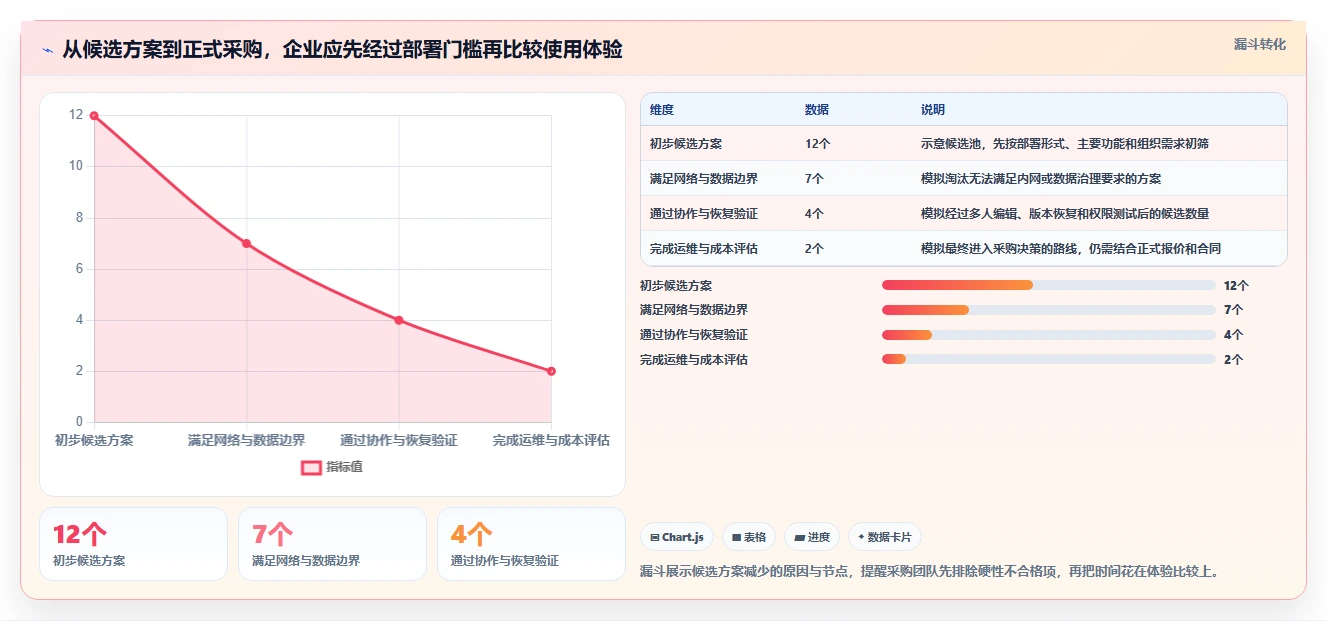Click description starting with 模拟经过多人编辑
The width and height of the screenshot is (1327, 621).
pyautogui.click(x=1065, y=214)
